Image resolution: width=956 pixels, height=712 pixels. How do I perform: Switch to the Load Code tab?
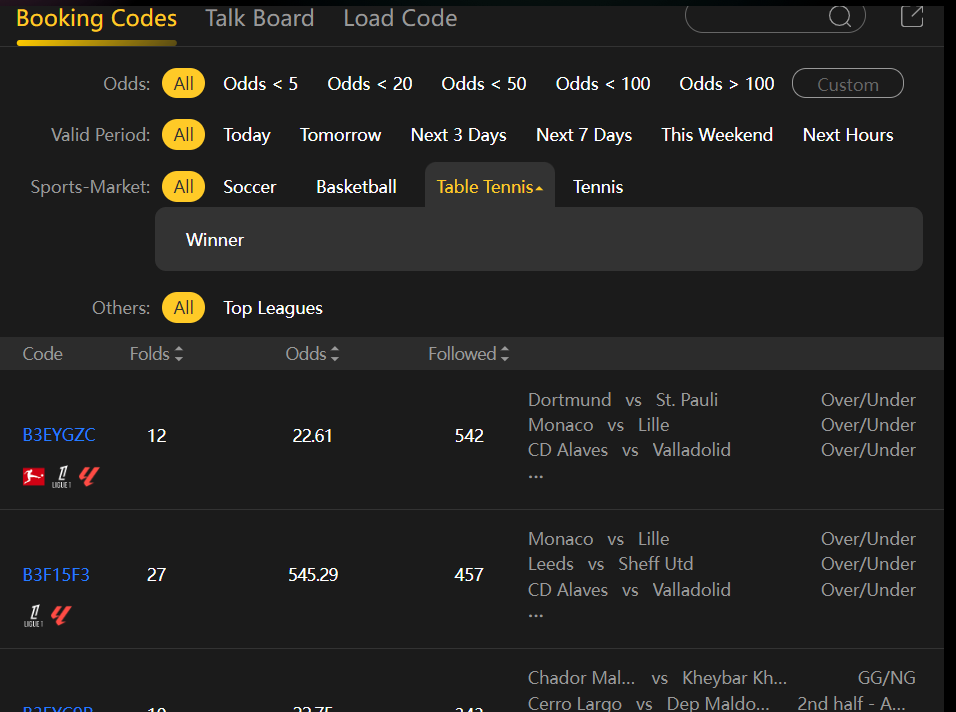coord(399,17)
